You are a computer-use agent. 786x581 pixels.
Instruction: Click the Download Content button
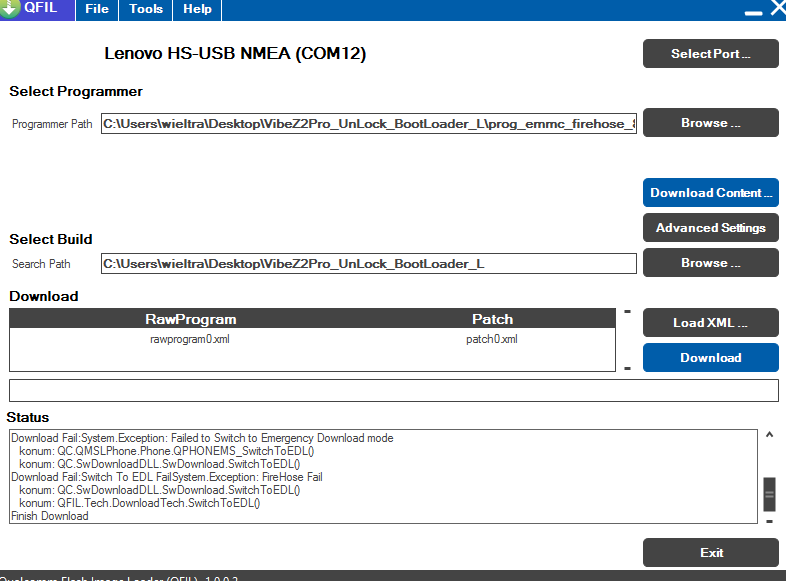click(710, 192)
